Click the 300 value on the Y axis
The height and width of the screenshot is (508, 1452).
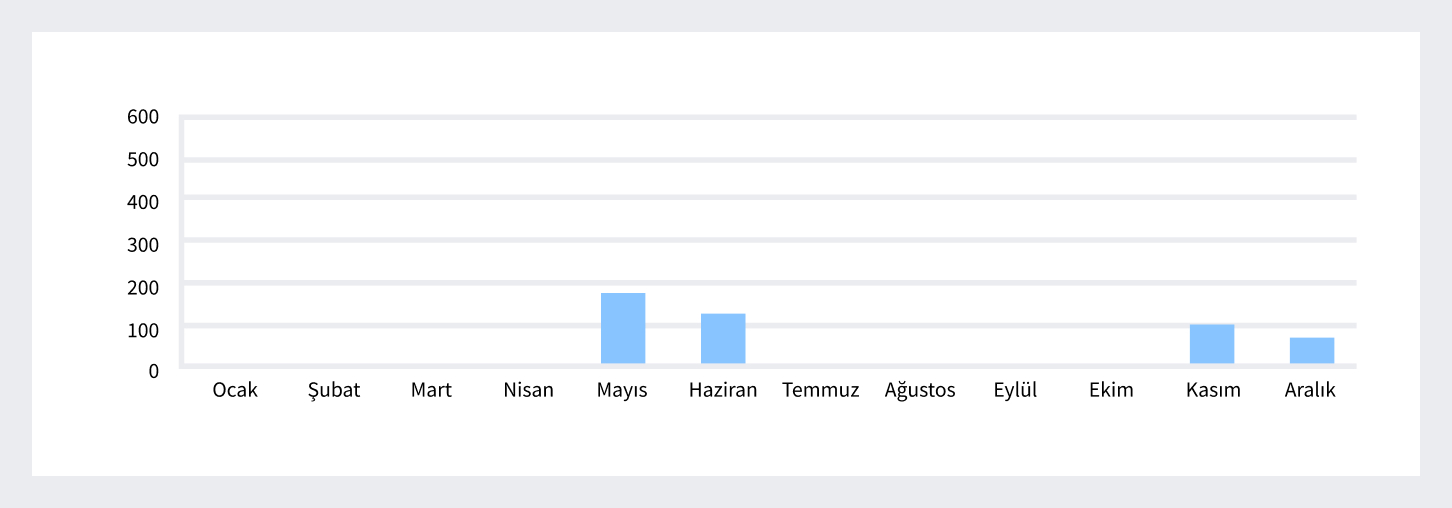click(143, 243)
